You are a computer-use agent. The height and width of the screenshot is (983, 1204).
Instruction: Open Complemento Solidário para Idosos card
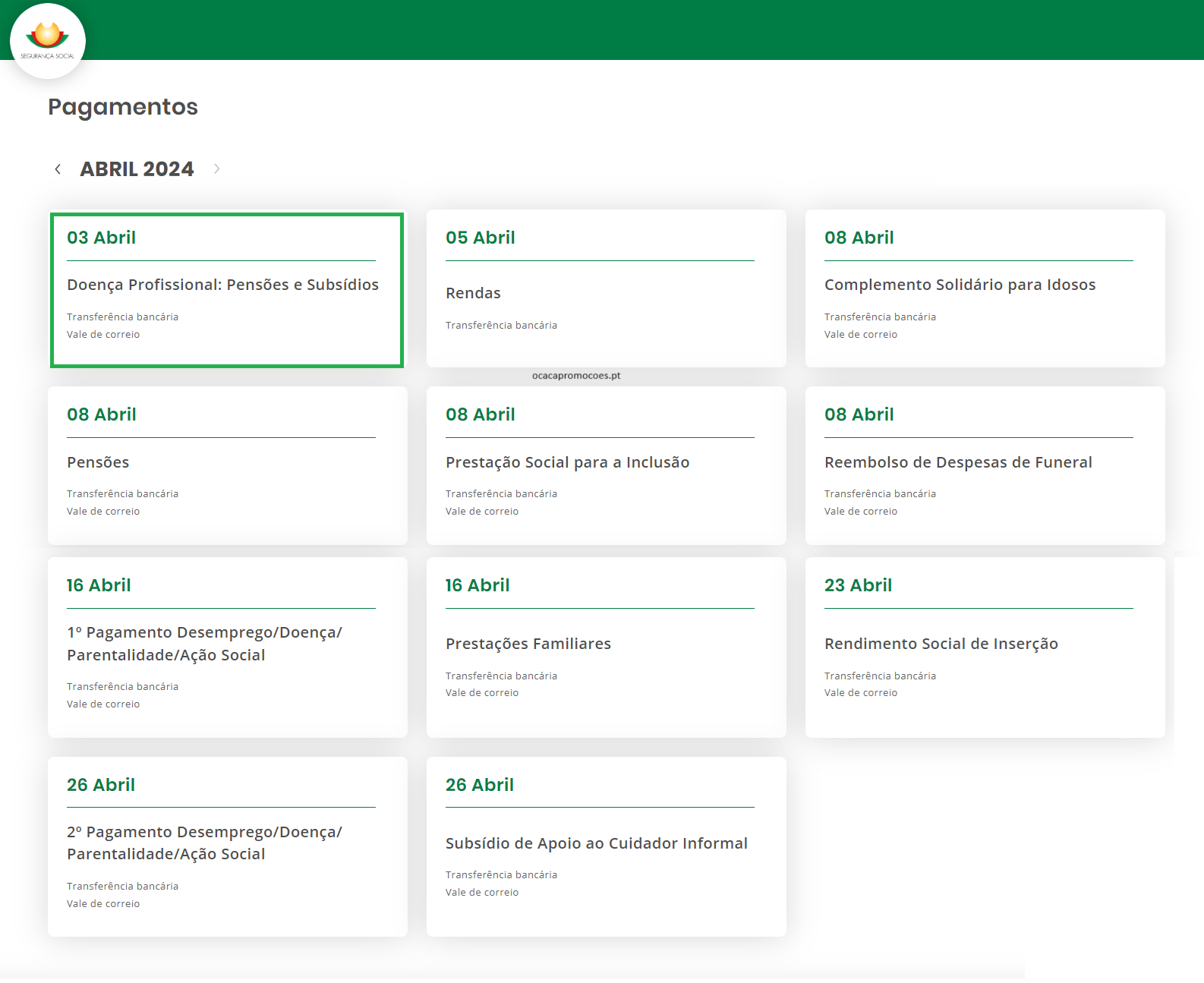960,285
